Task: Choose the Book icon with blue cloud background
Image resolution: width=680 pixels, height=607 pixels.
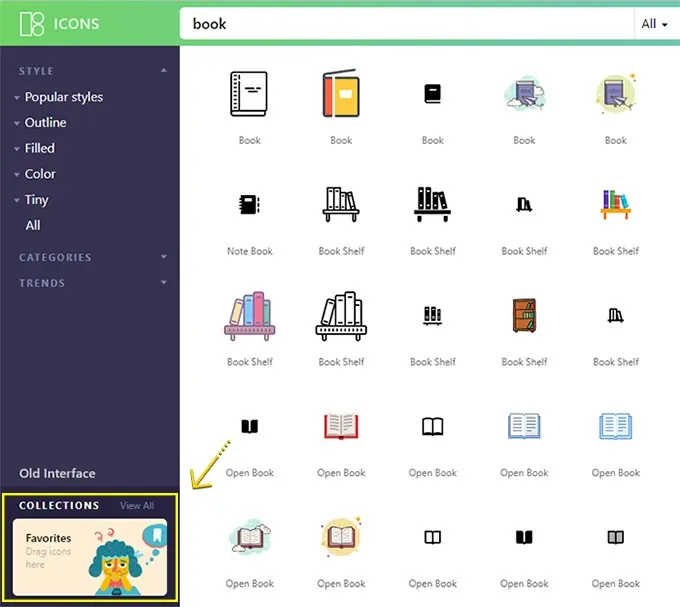Action: pyautogui.click(x=524, y=94)
